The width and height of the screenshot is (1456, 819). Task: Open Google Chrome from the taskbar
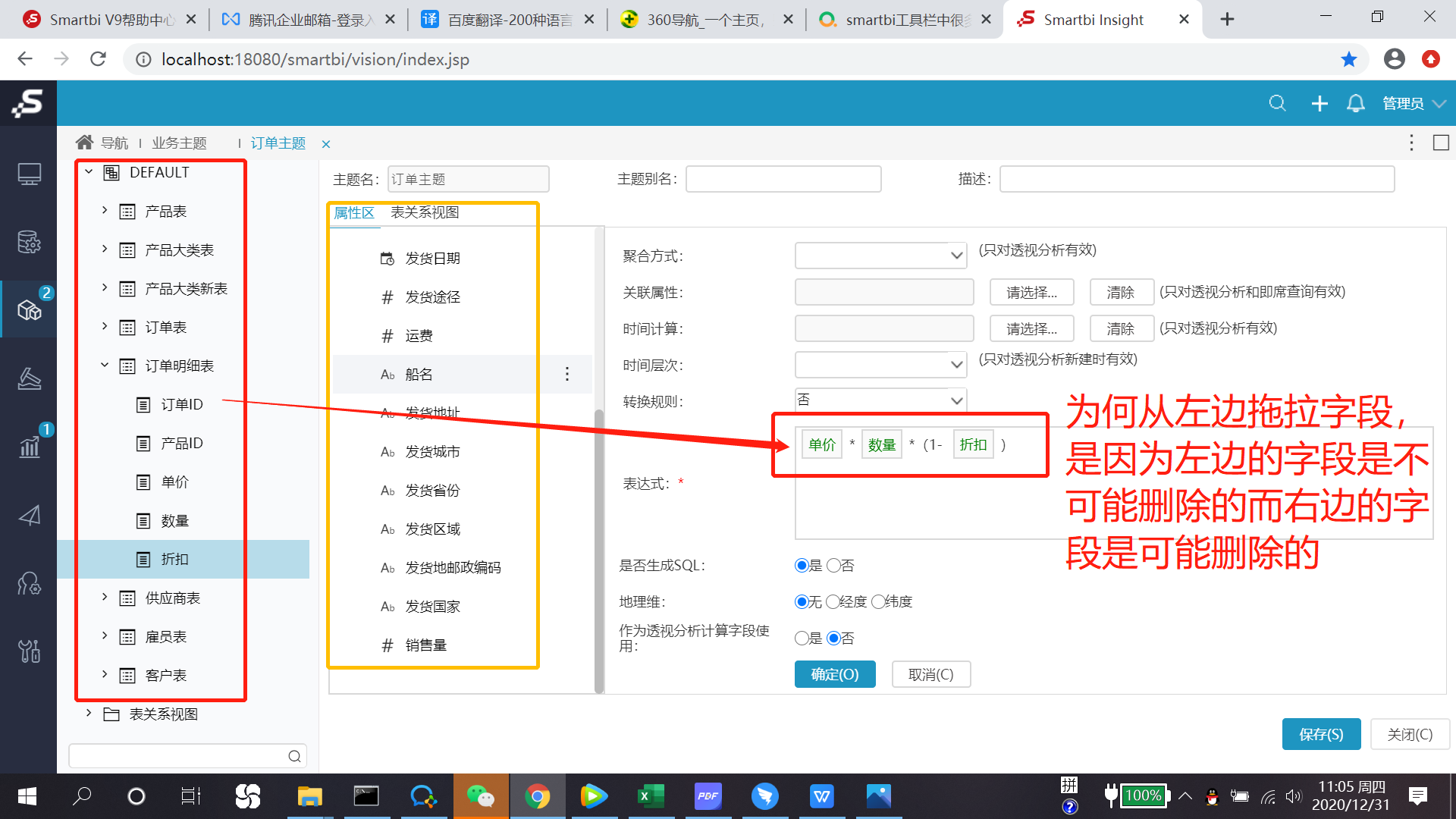537,796
